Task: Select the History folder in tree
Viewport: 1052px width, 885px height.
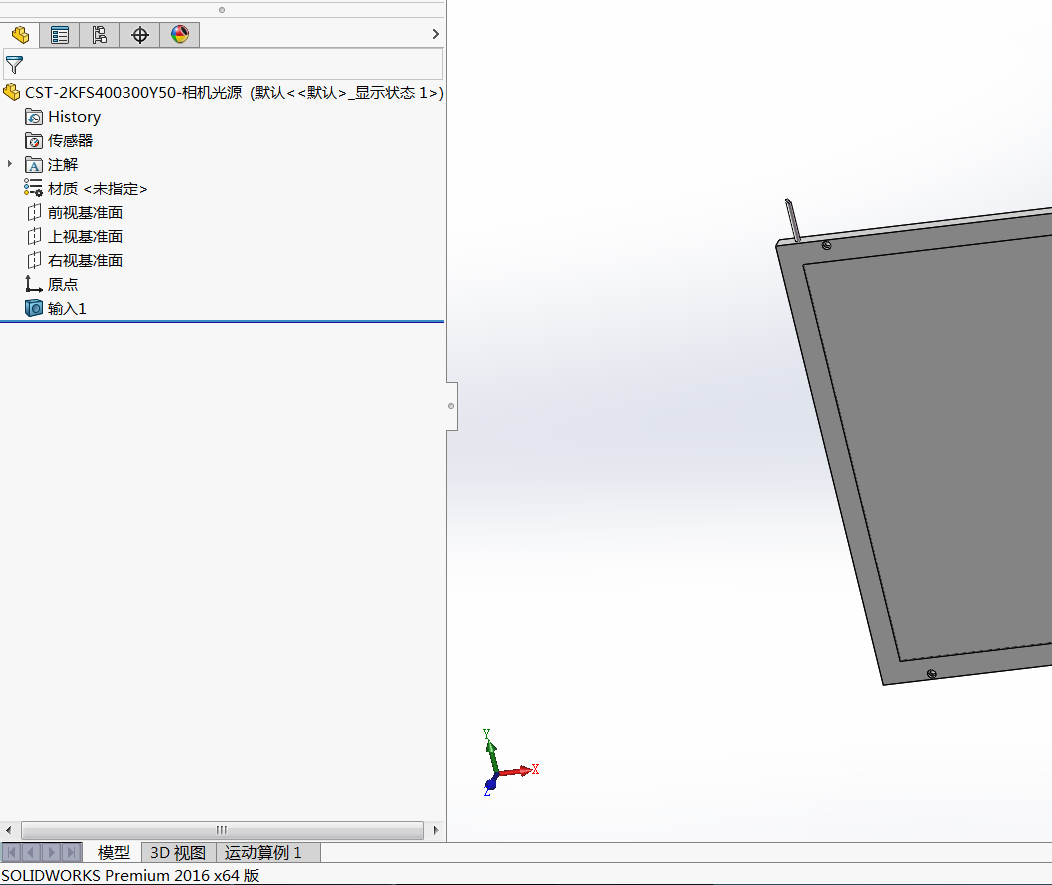Action: [73, 117]
